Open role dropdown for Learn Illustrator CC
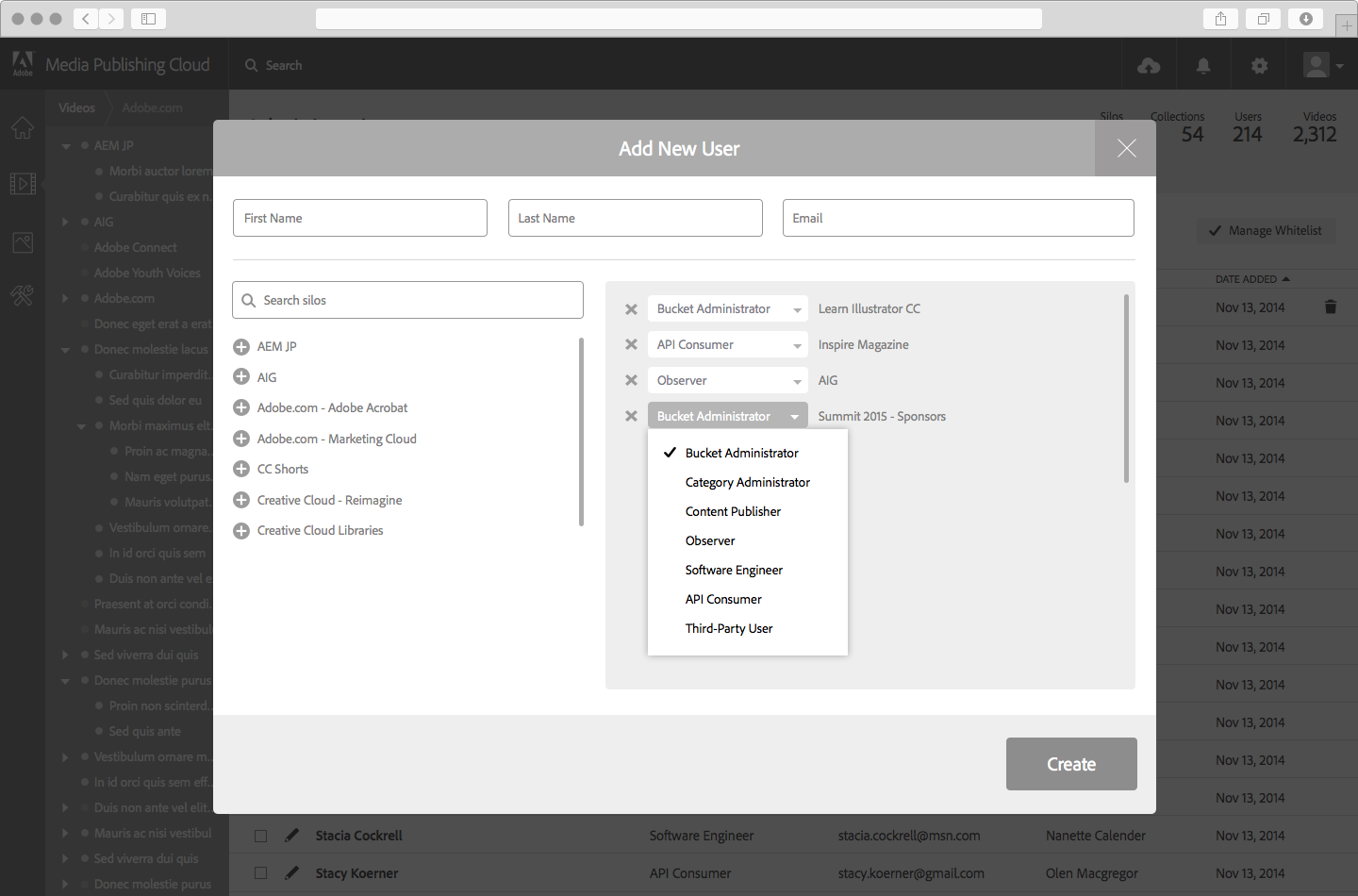The image size is (1358, 896). (728, 308)
